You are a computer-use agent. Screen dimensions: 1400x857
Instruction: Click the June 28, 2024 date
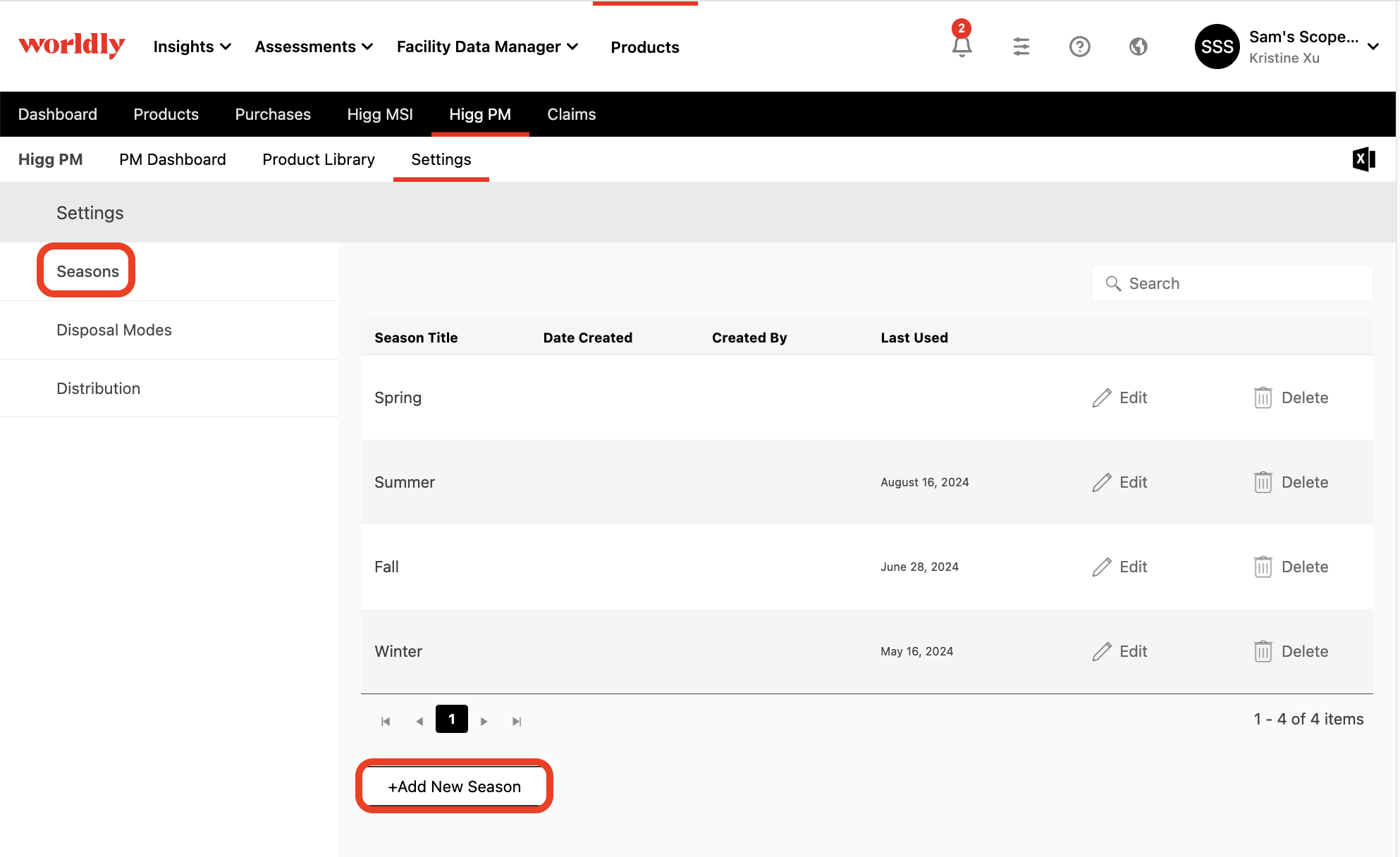pos(919,567)
